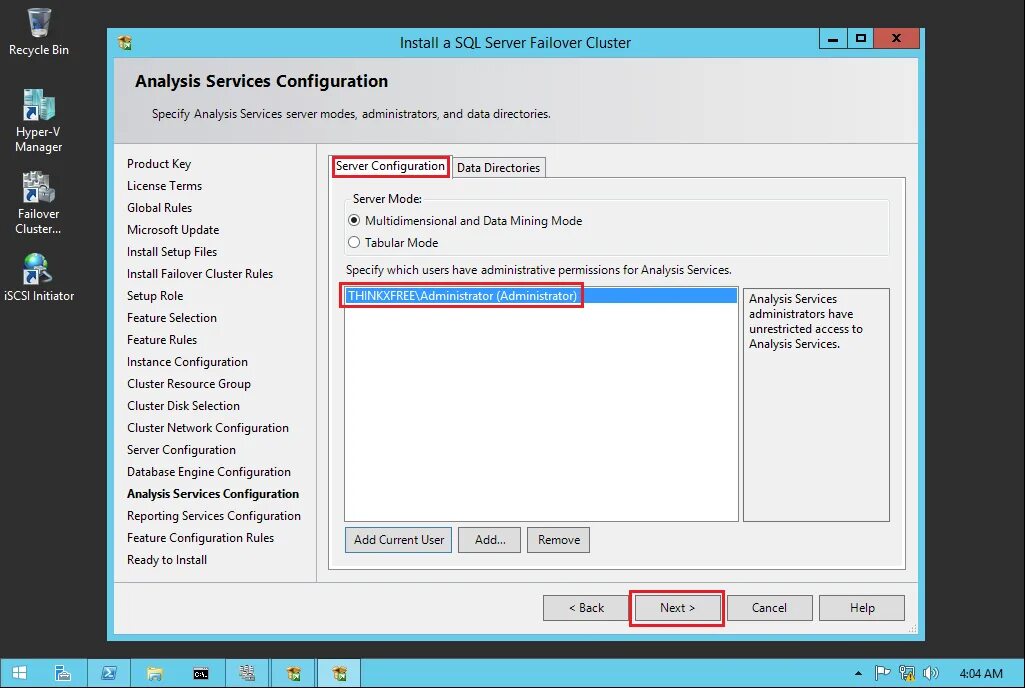
Task: Click the setup window title bar icon
Action: tap(125, 43)
